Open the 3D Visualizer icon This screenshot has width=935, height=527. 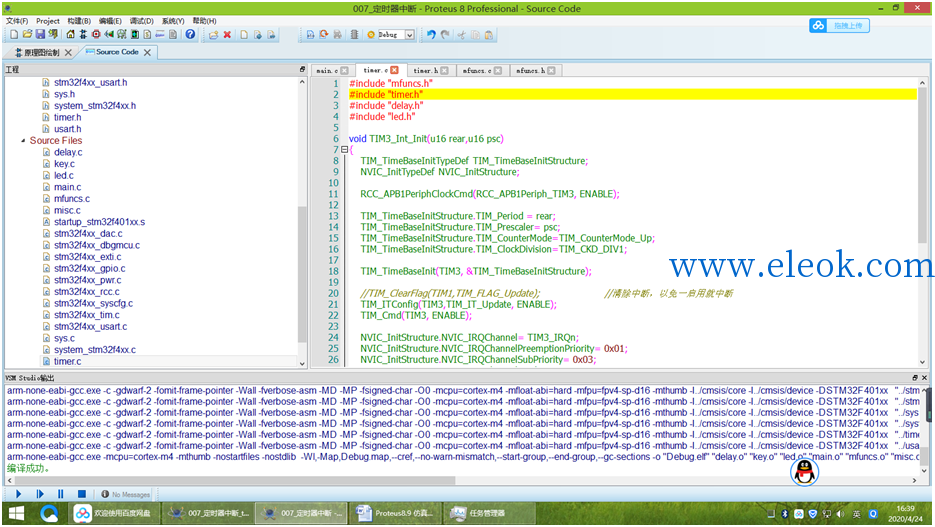point(109,35)
